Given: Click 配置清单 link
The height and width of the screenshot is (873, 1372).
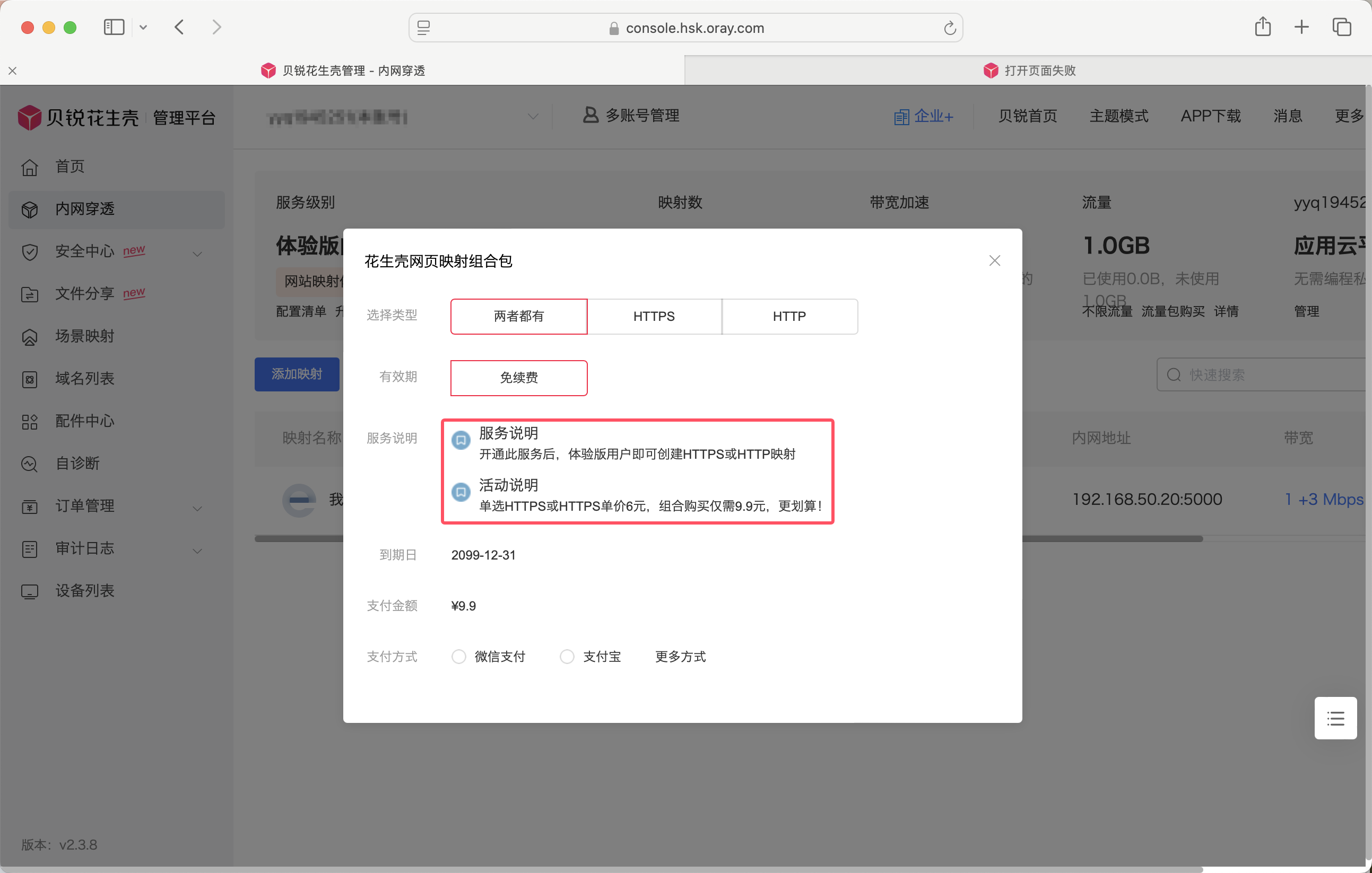Looking at the screenshot, I should pos(301,311).
